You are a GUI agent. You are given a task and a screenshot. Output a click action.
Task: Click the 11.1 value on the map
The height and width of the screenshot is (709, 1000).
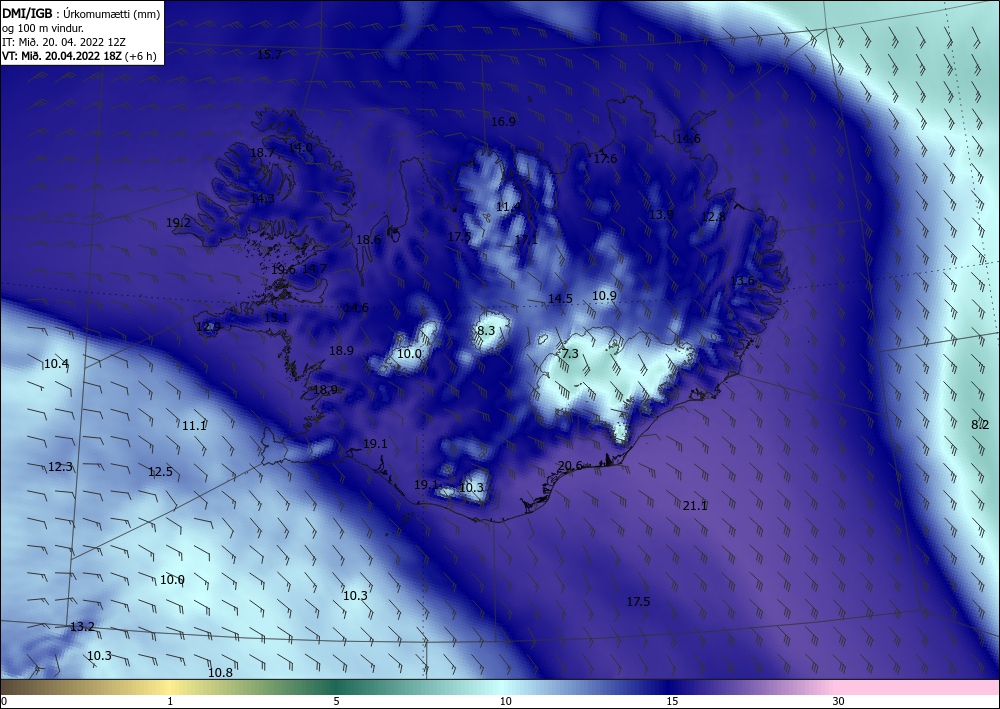point(194,426)
